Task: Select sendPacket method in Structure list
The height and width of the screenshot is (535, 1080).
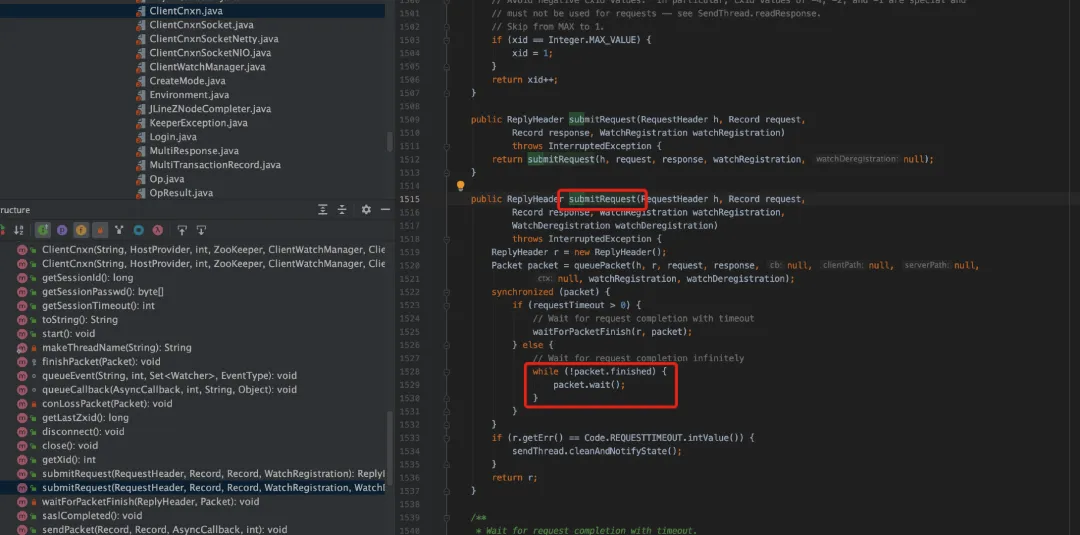Action: 165,529
